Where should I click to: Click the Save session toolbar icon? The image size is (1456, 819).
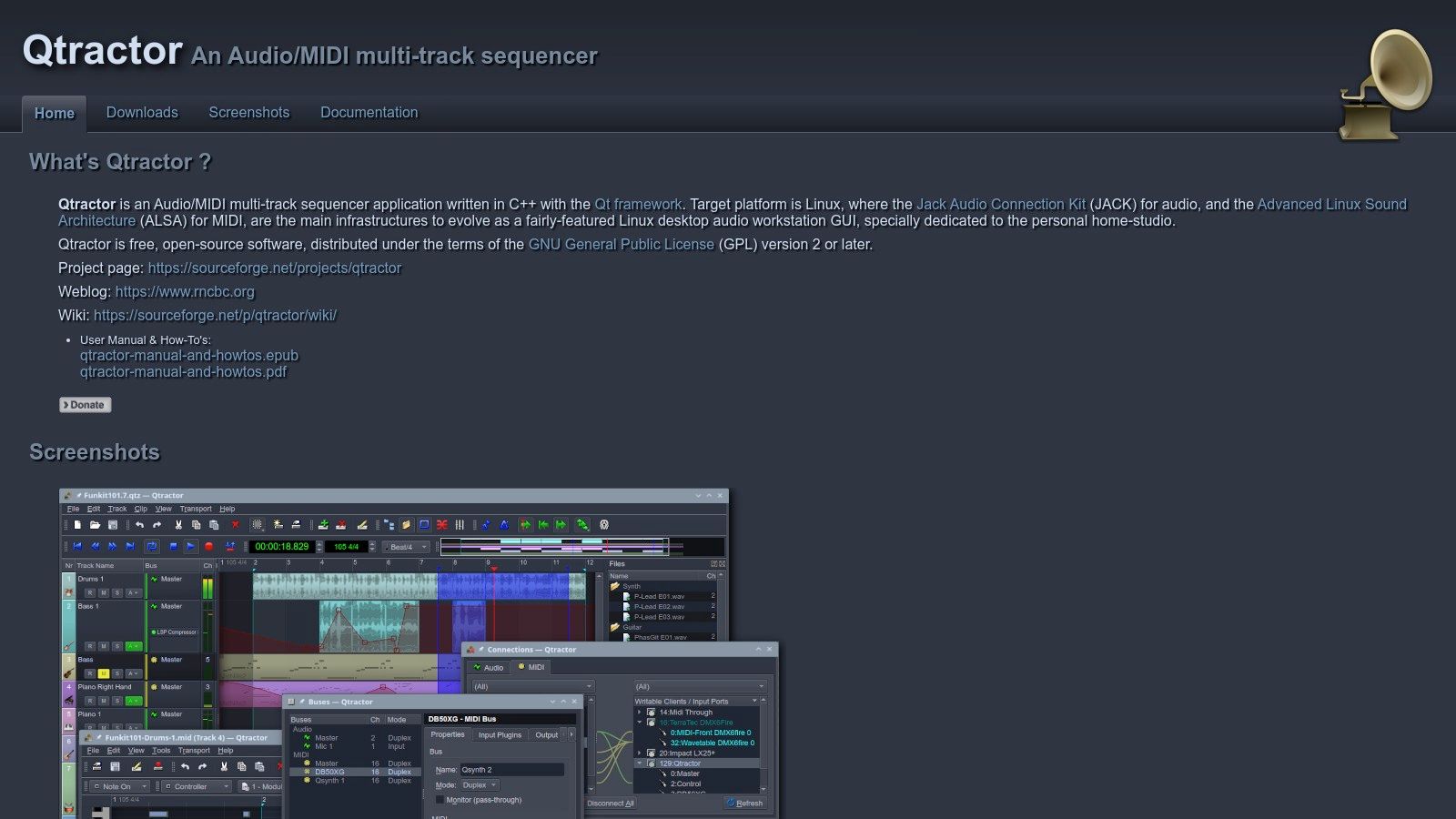(111, 527)
